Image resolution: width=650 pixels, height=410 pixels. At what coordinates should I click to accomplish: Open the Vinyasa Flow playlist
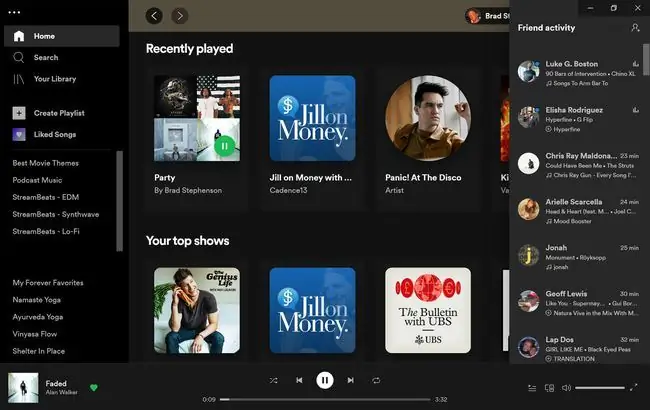35,334
